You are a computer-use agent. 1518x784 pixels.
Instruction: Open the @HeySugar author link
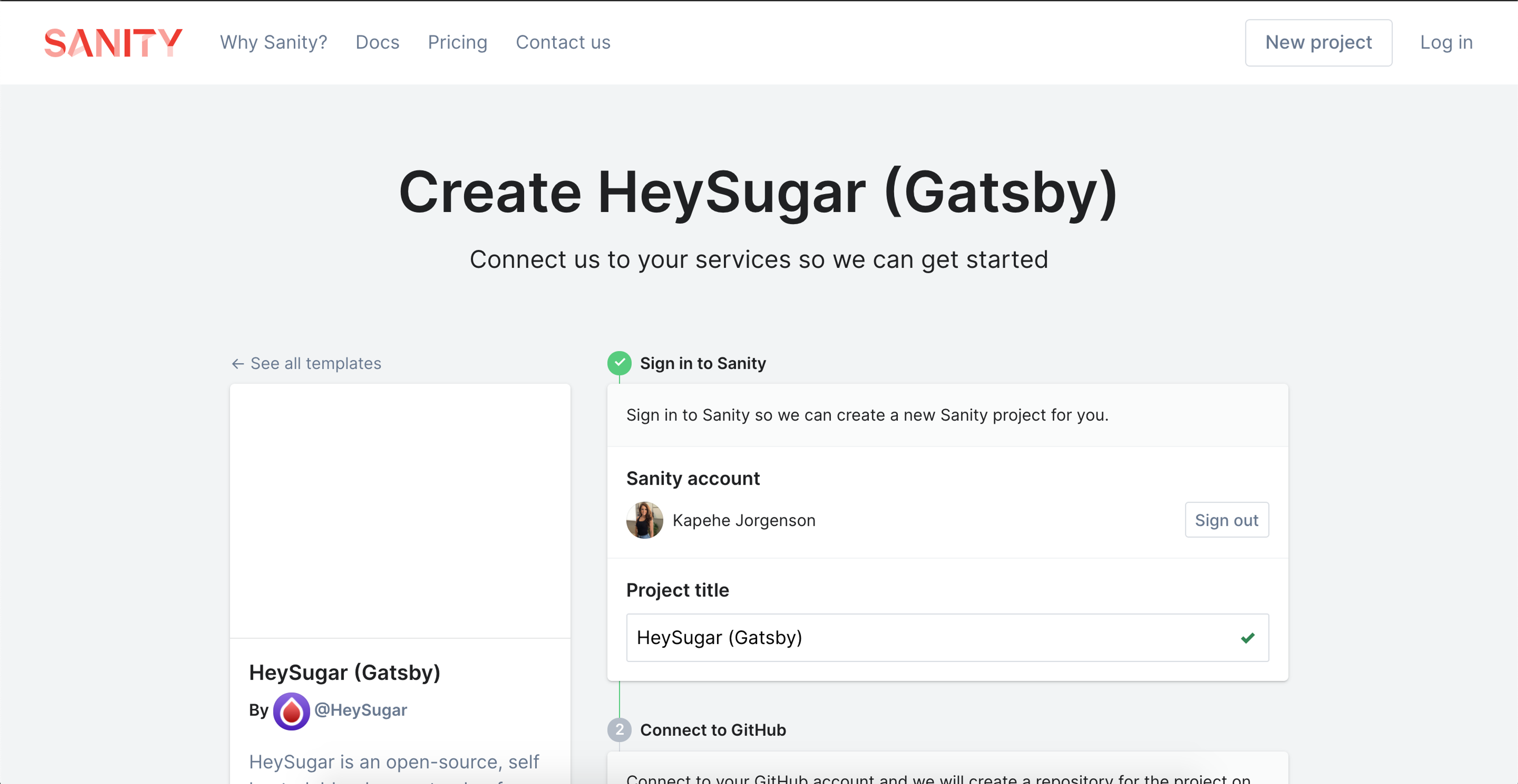coord(360,710)
